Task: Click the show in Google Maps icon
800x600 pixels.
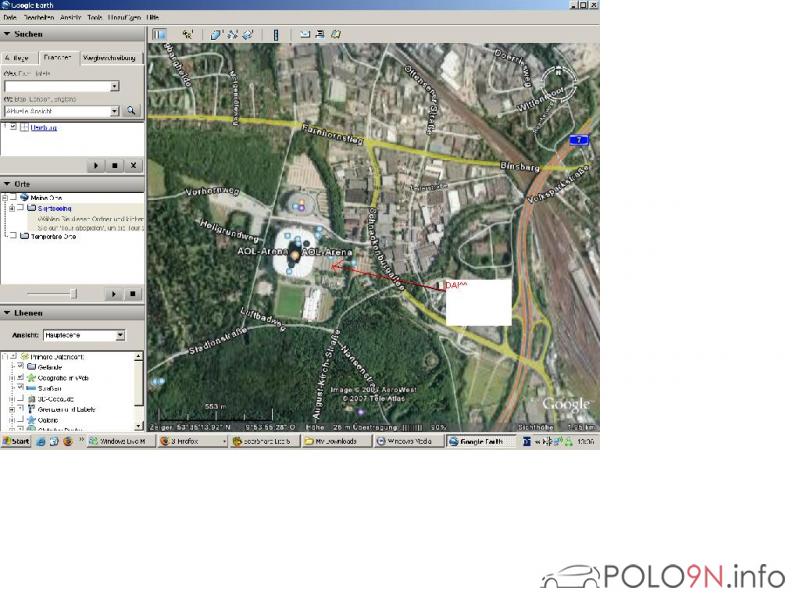Action: (x=336, y=34)
